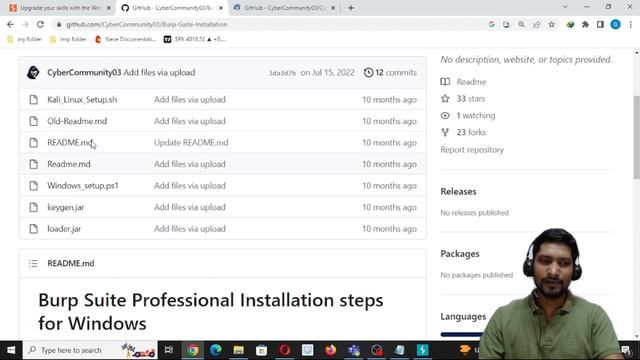640x360 pixels.
Task: Click the file icon beside Windows_setup.ps1
Action: click(33, 186)
